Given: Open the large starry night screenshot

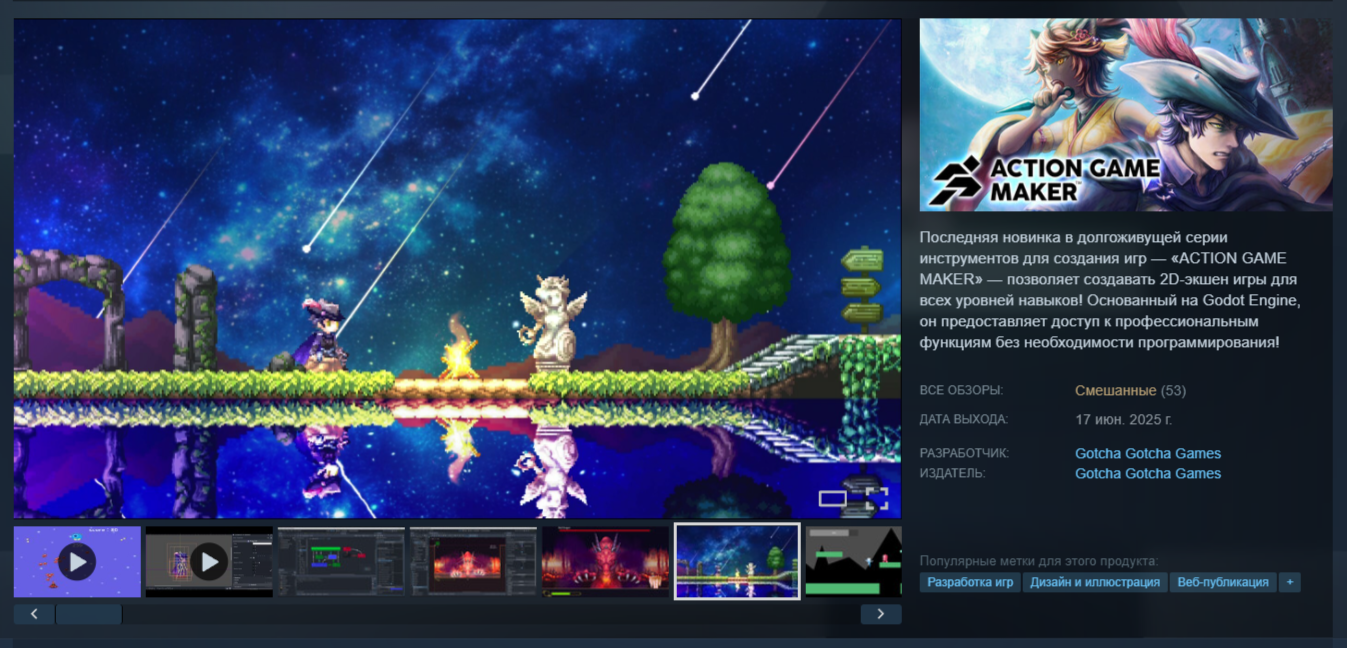Looking at the screenshot, I should 457,268.
